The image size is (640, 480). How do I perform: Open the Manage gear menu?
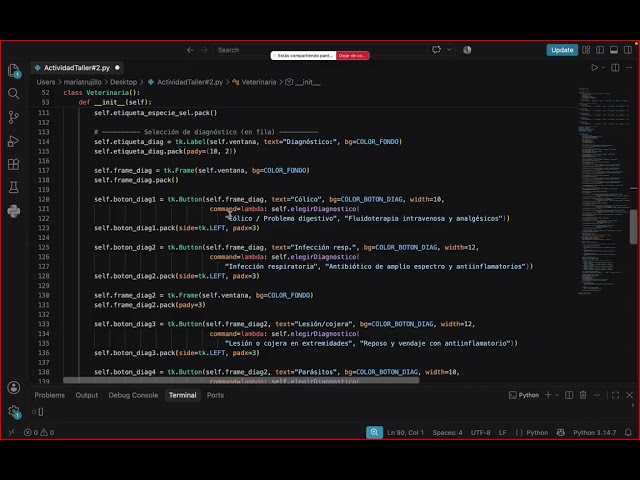point(13,411)
